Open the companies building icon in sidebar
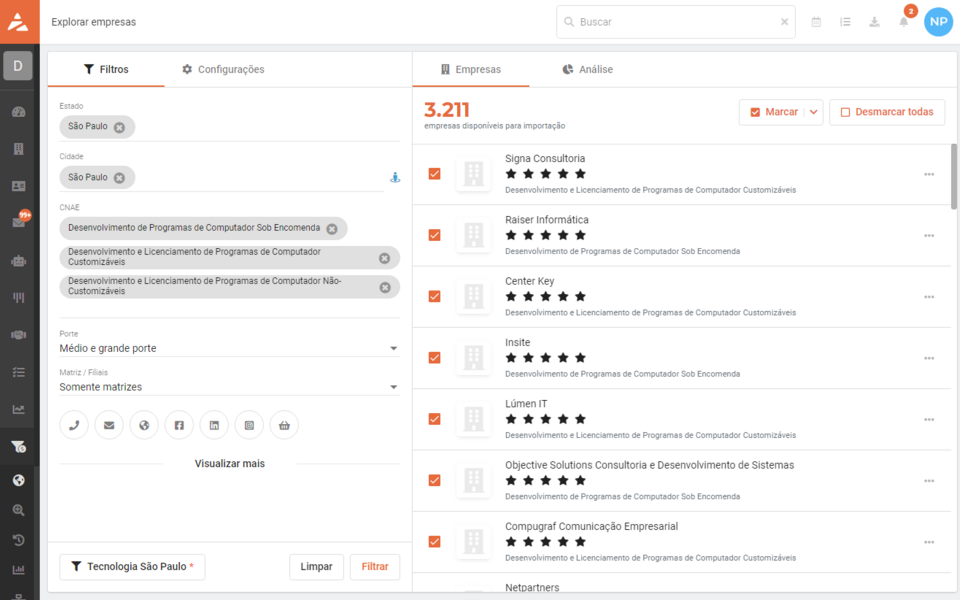 coord(18,149)
